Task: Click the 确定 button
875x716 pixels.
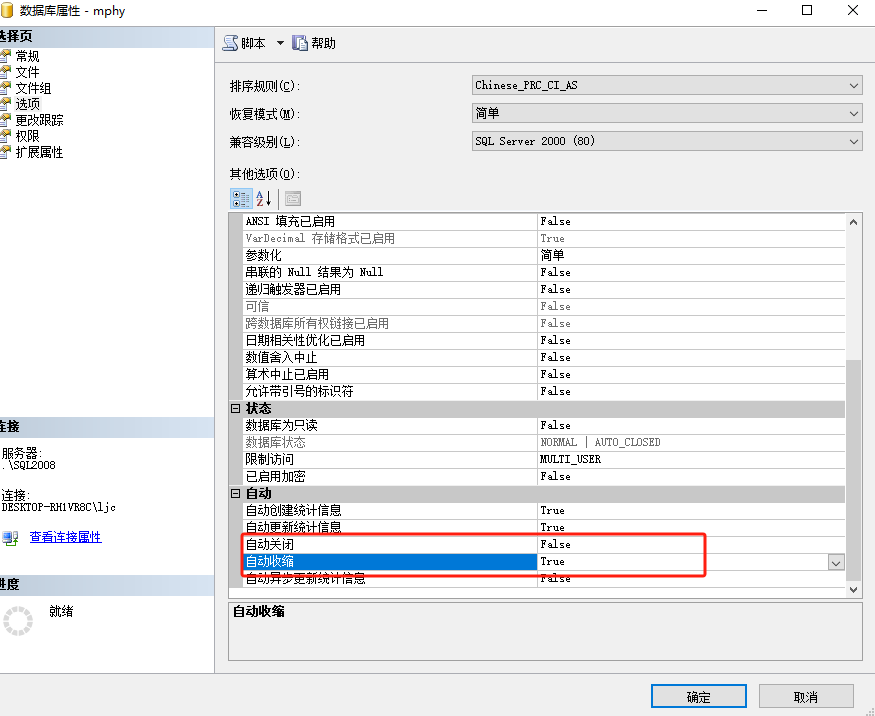Action: coord(698,695)
